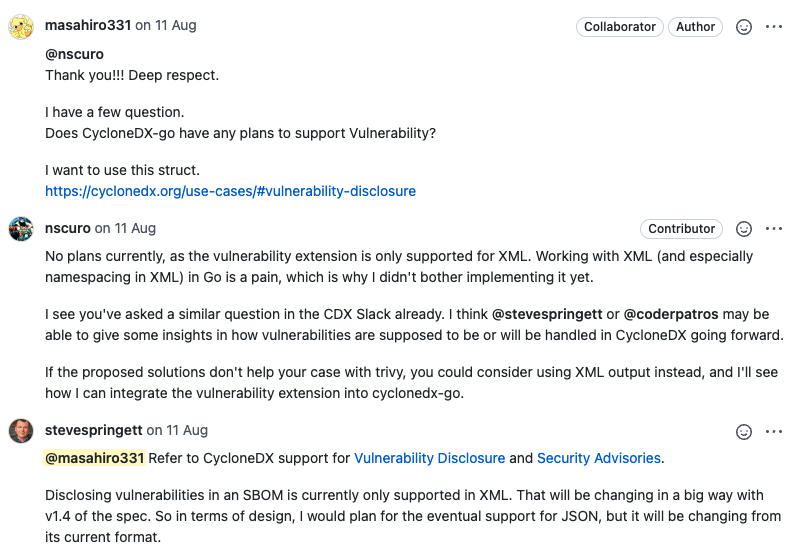This screenshot has width=802, height=555.
Task: Click the @stevespringett mention in nscuro's reply
Action: [x=547, y=314]
